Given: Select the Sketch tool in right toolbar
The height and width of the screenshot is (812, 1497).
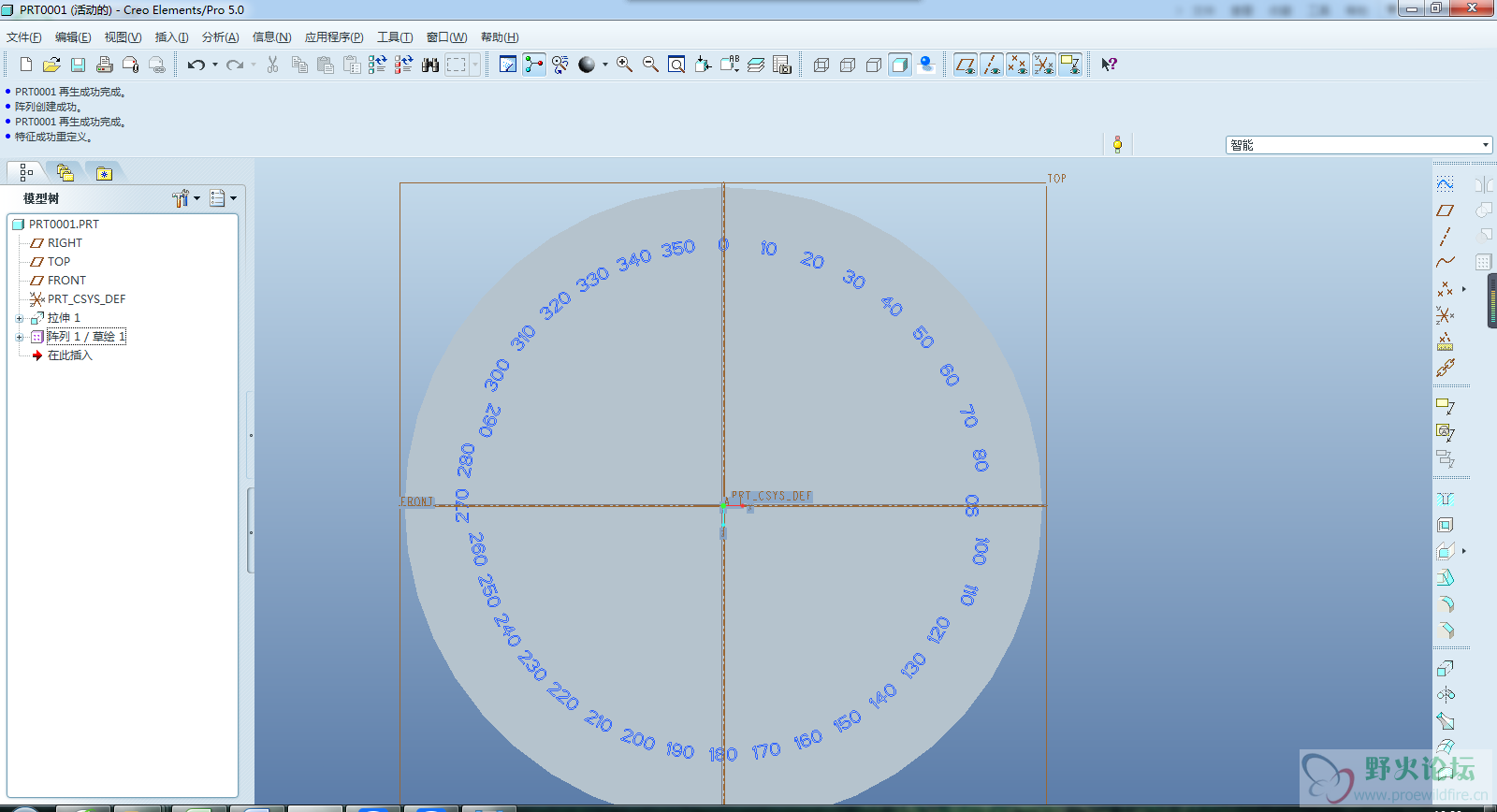Looking at the screenshot, I should (x=1446, y=184).
